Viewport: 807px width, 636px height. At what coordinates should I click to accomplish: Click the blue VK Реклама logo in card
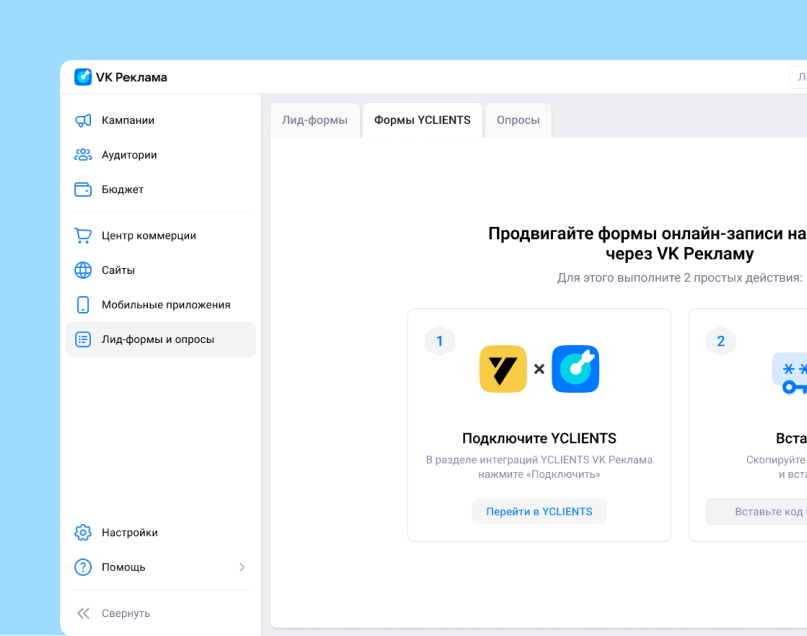click(x=575, y=369)
